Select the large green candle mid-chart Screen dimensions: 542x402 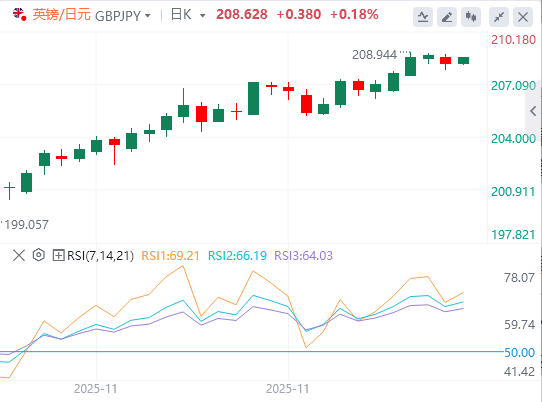[x=253, y=99]
